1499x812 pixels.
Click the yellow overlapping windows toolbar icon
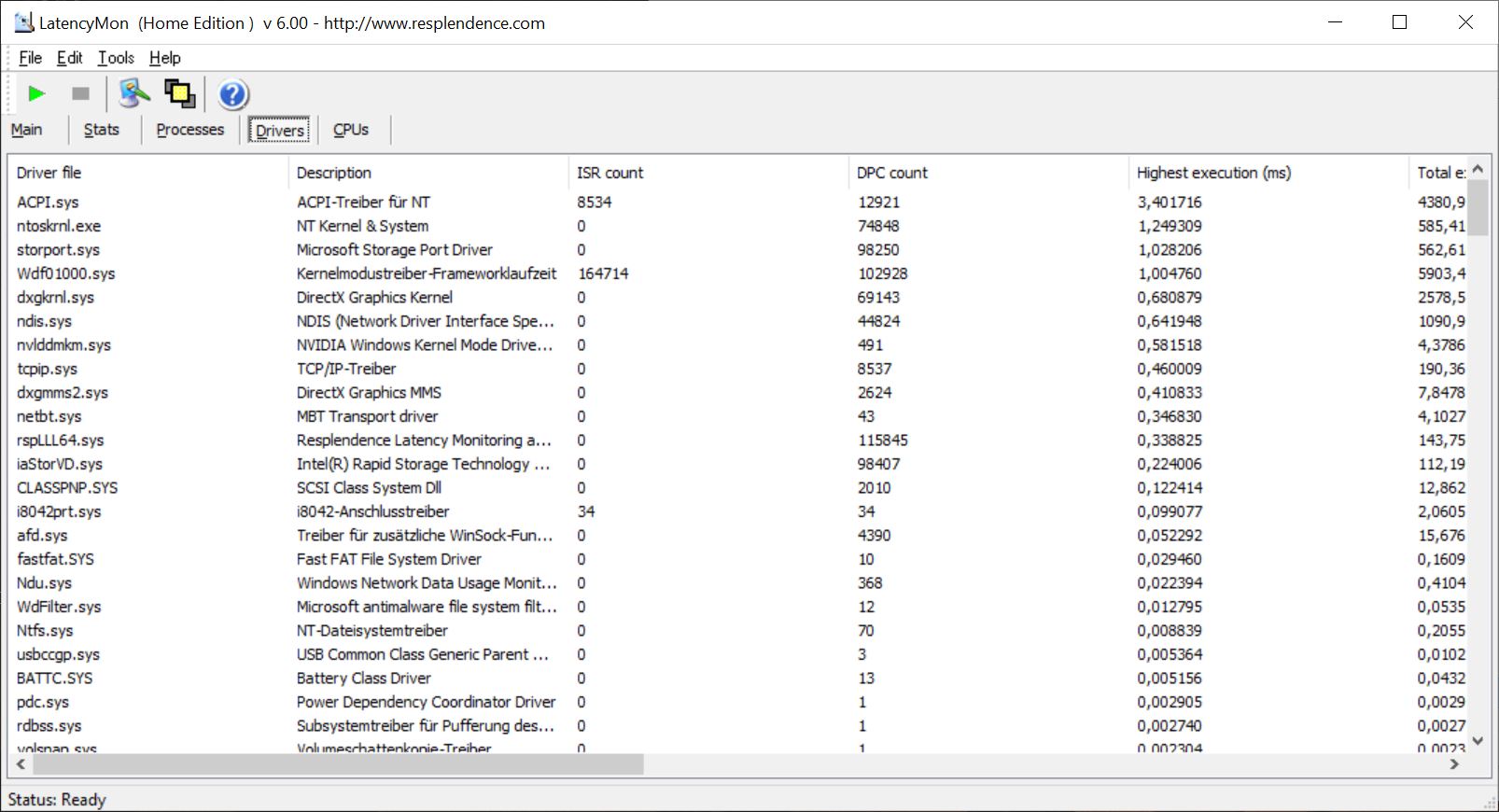coord(179,93)
